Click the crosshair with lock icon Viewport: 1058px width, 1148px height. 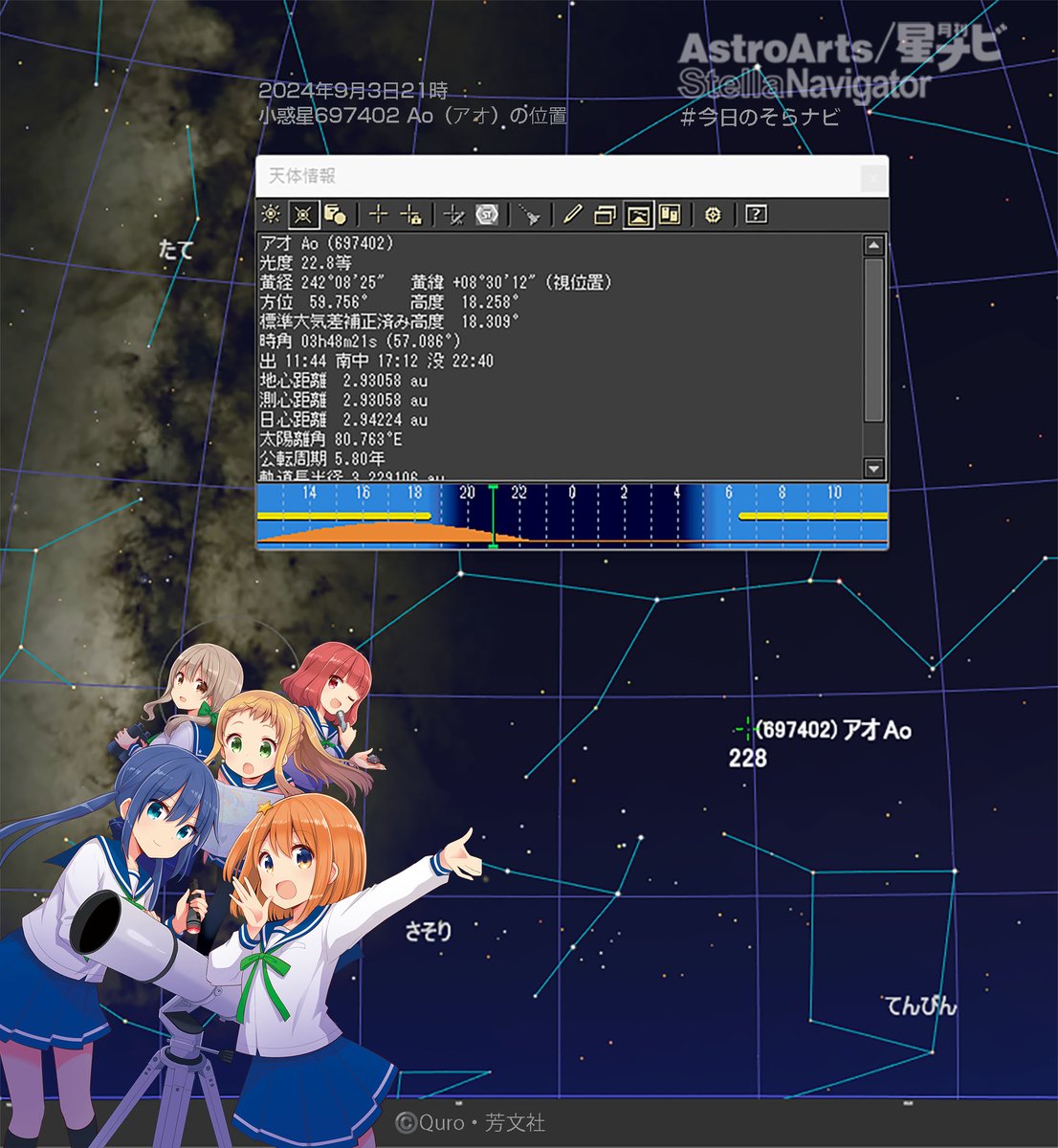click(x=410, y=214)
